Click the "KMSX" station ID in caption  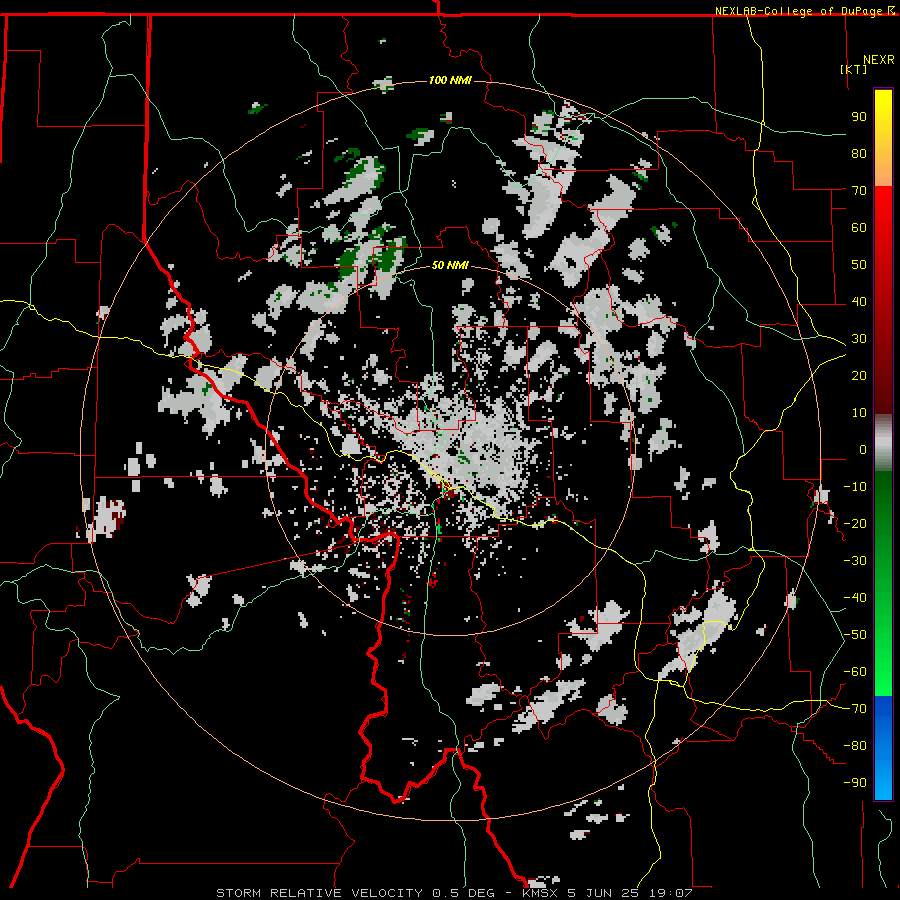[x=541, y=893]
